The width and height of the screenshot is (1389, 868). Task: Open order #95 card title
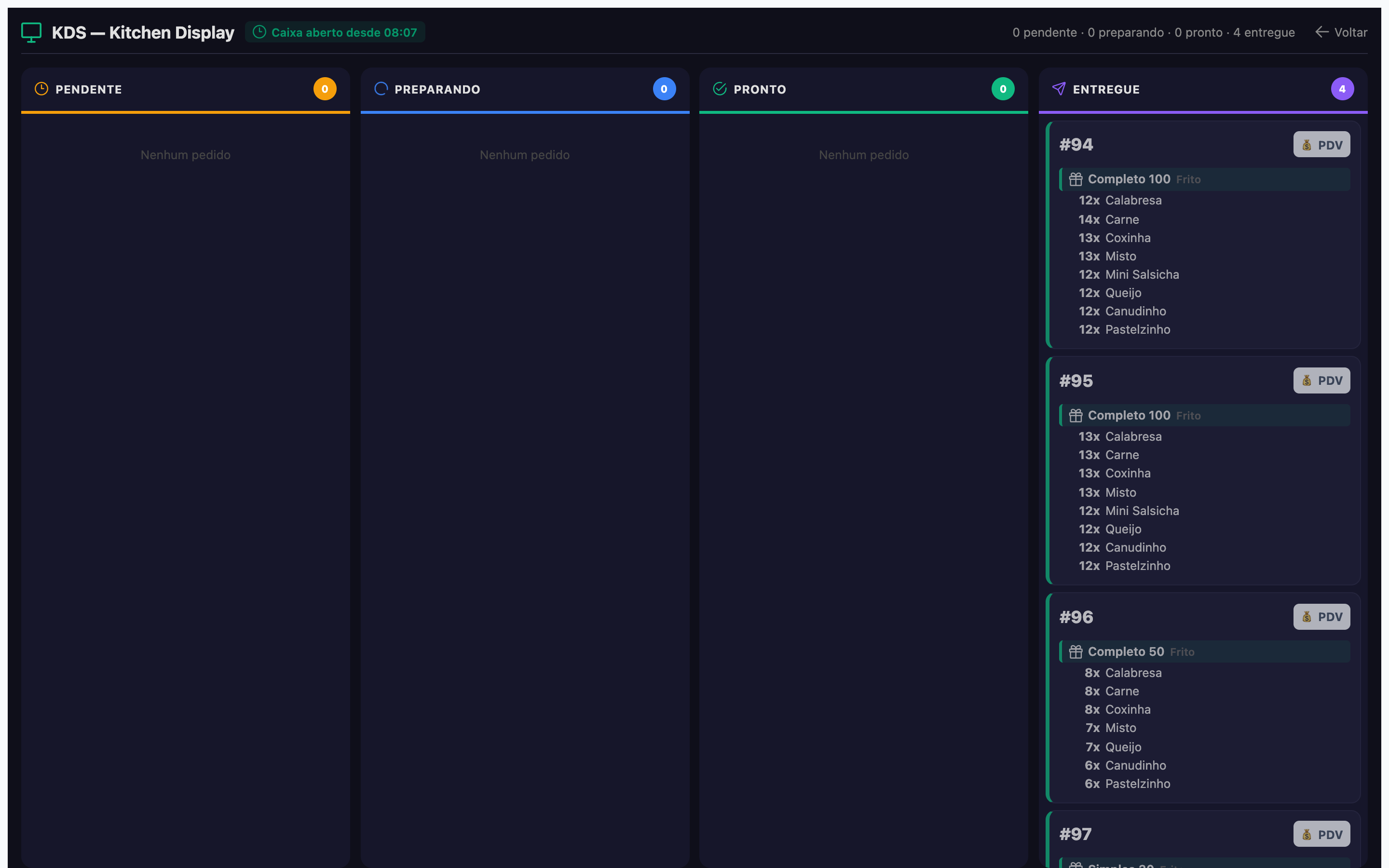tap(1076, 380)
